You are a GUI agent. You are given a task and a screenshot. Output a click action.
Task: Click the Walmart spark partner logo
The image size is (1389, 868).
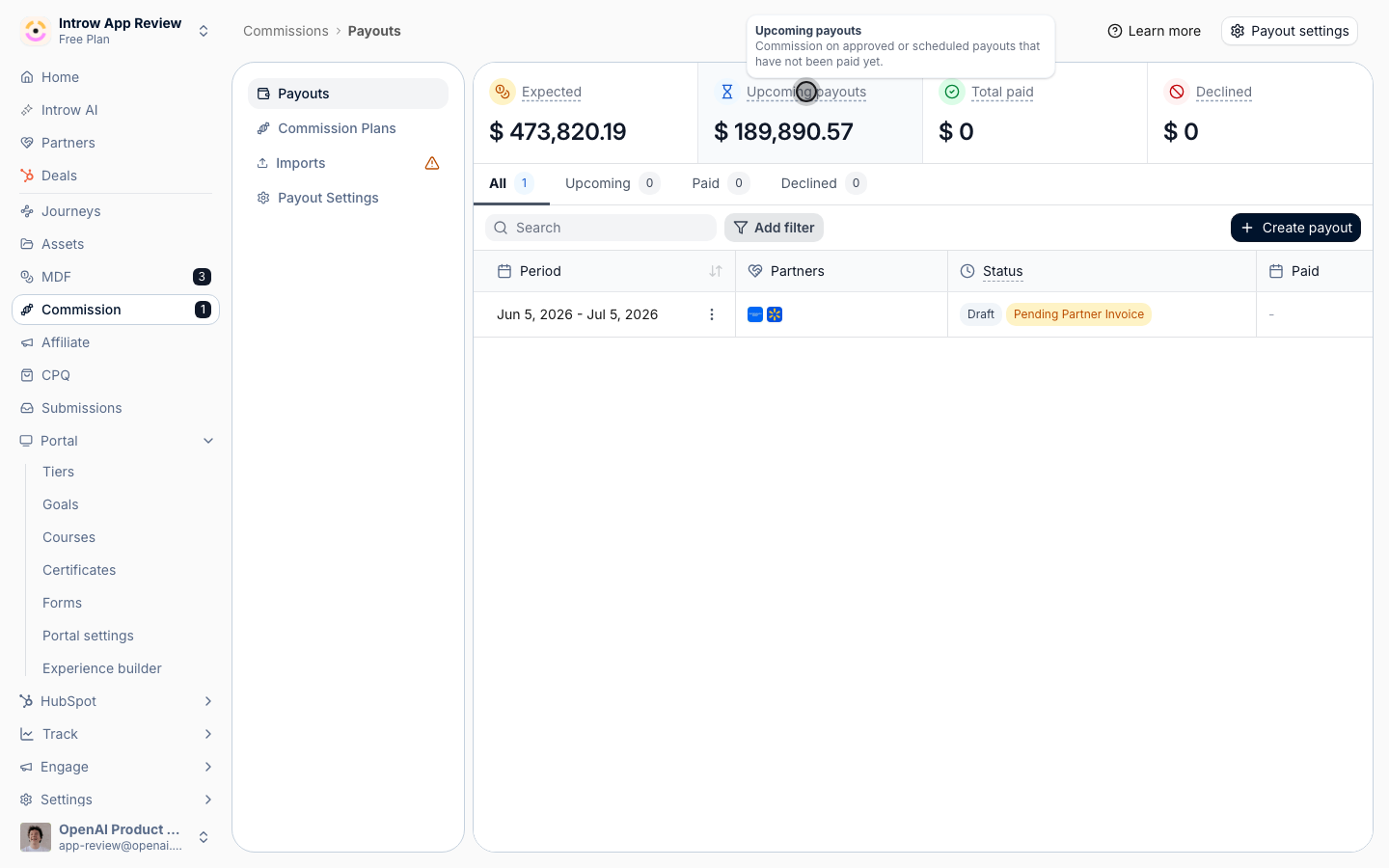775,314
